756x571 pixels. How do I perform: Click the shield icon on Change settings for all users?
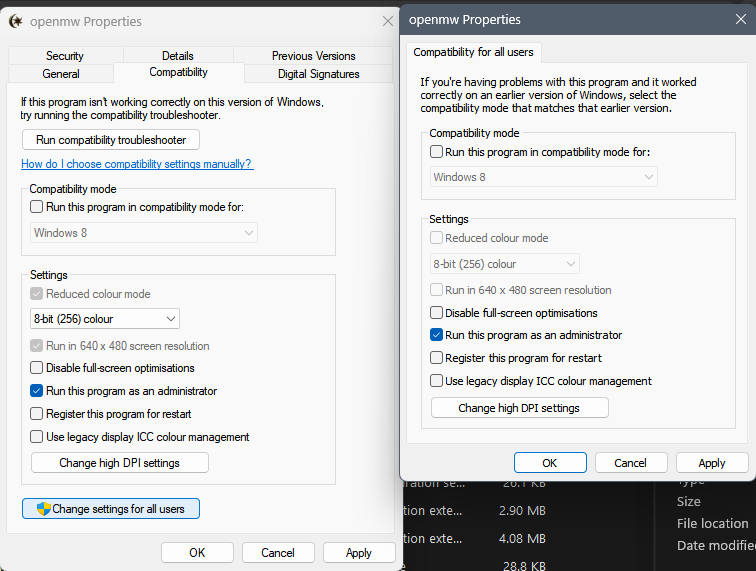pyautogui.click(x=44, y=509)
